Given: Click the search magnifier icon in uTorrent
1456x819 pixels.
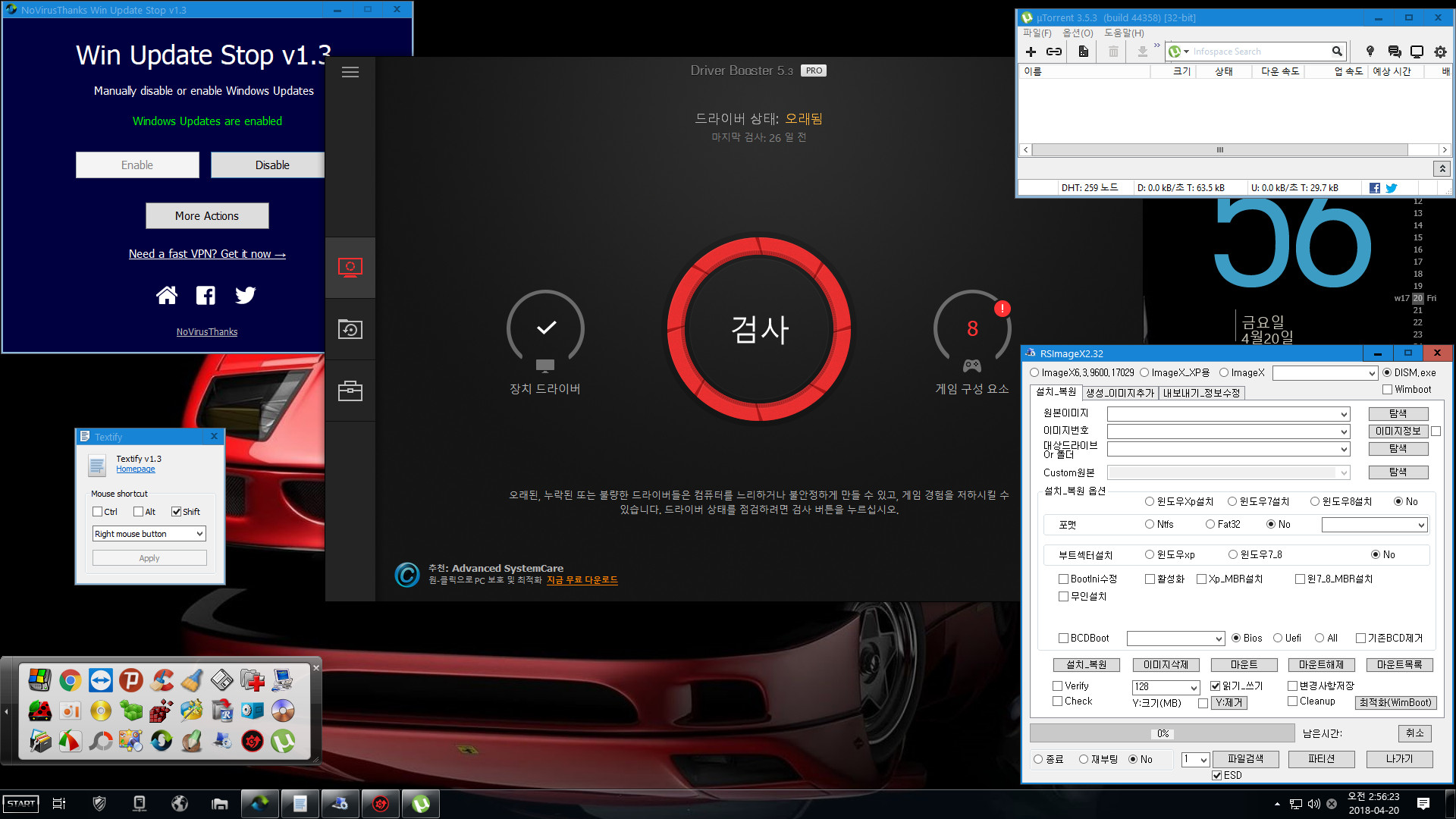Looking at the screenshot, I should click(1337, 52).
